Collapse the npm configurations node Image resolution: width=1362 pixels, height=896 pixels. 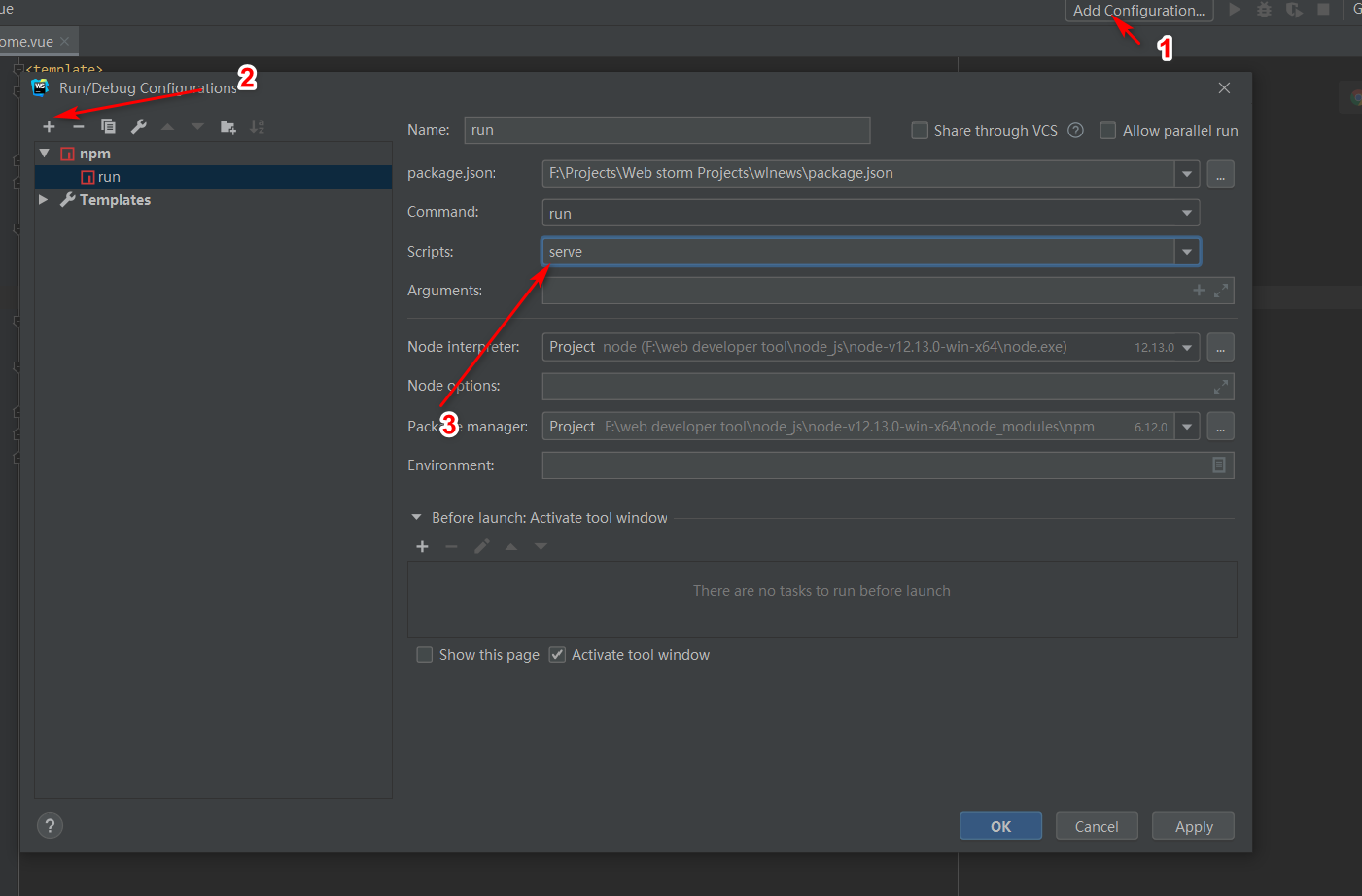click(x=45, y=154)
